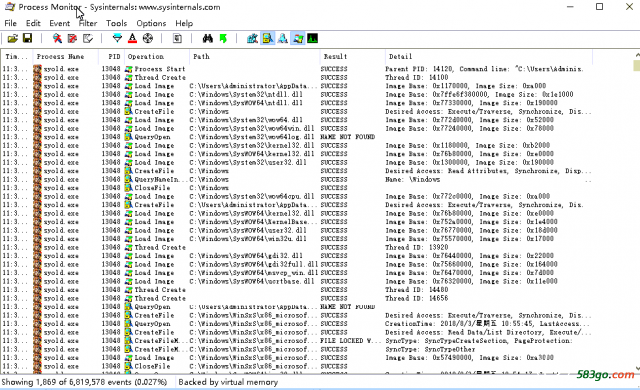Toggle the Capture events magnifier icon
This screenshot has width=640, height=390.
point(57,39)
